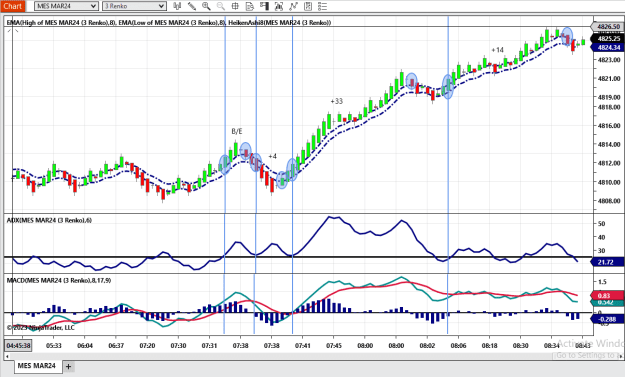625x377 pixels.
Task: Select the ADX(MES MAR24) panel label
Action: tap(49, 220)
